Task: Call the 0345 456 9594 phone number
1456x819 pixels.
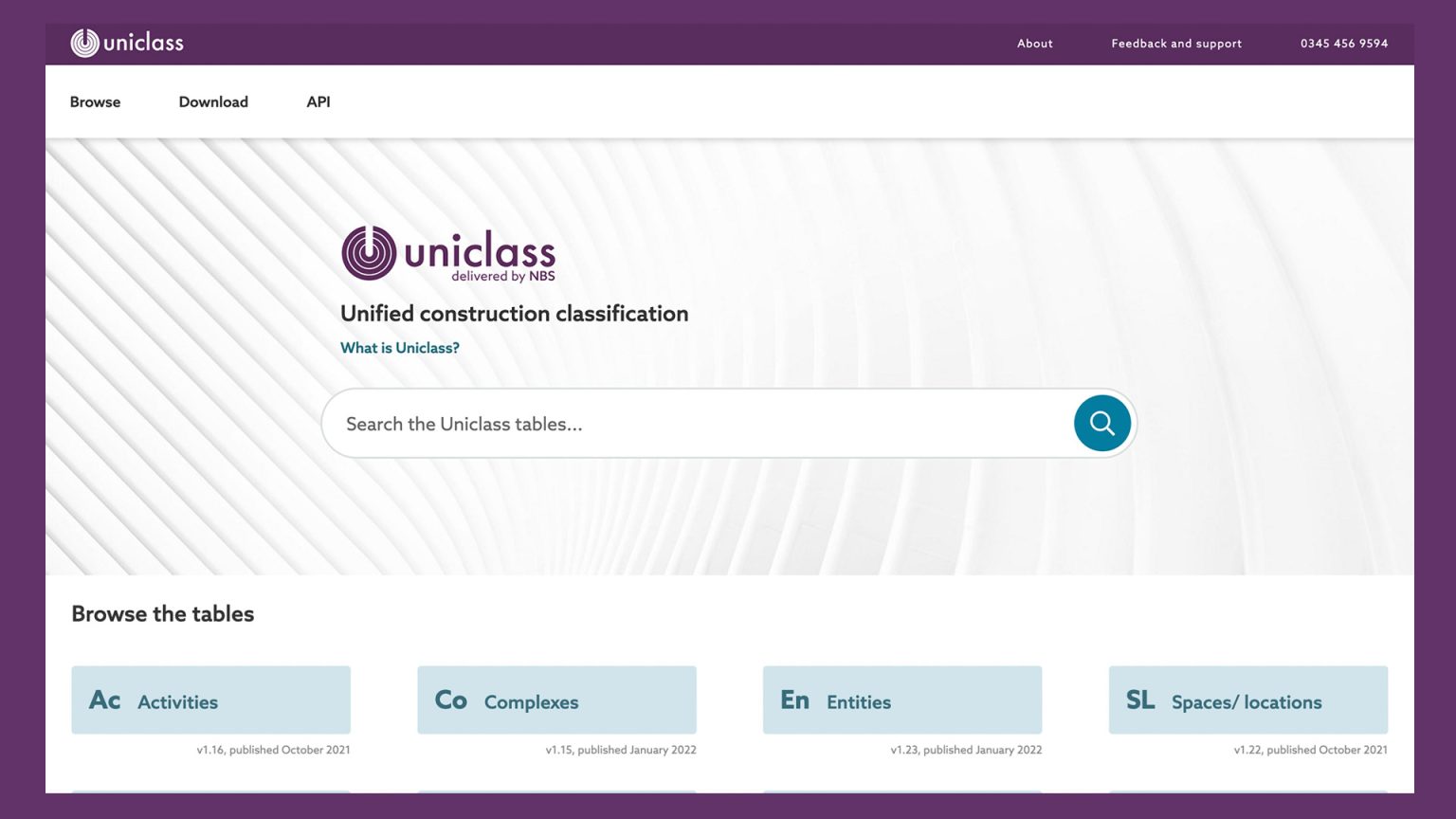Action: (1343, 44)
